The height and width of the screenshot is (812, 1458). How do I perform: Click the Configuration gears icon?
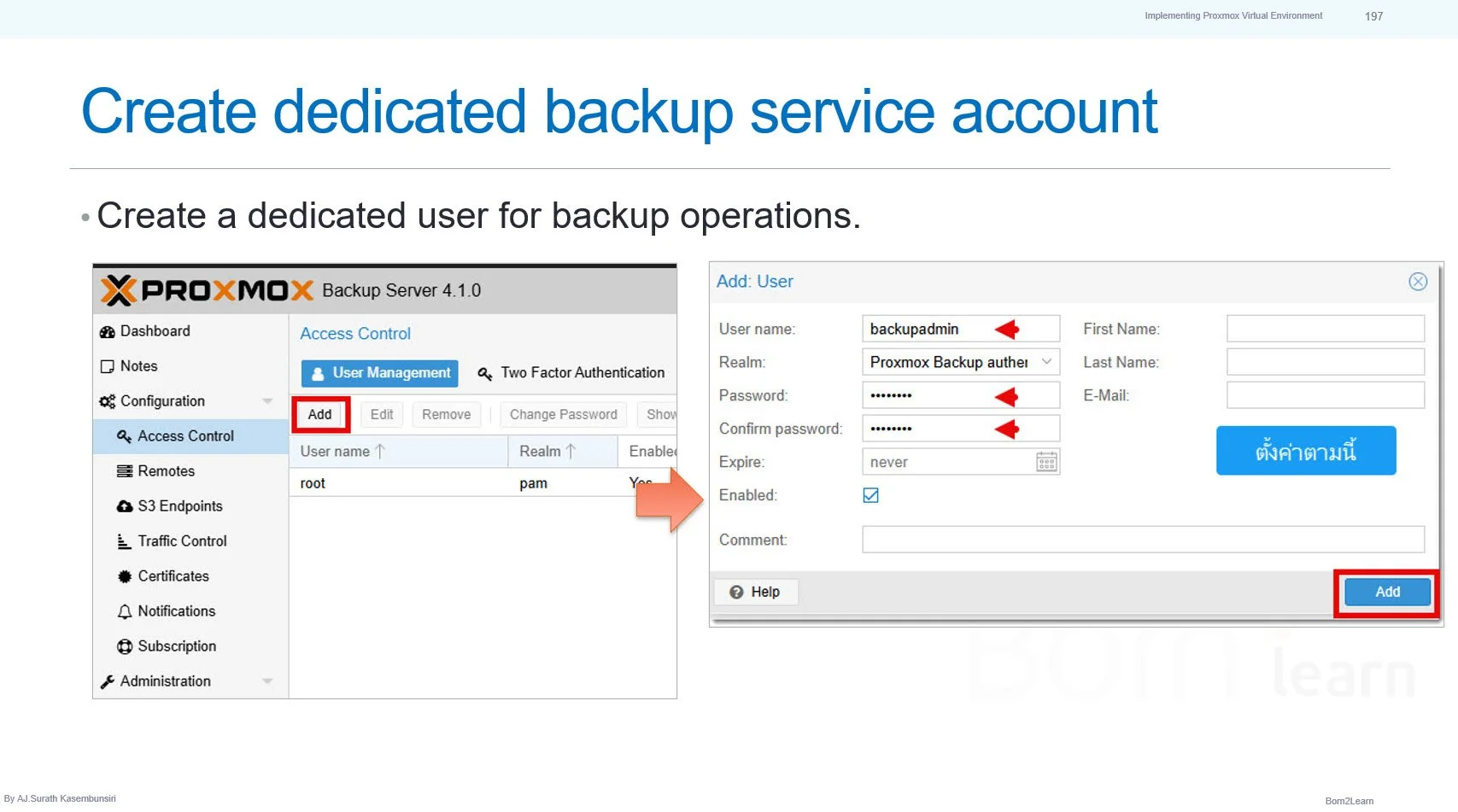point(108,401)
